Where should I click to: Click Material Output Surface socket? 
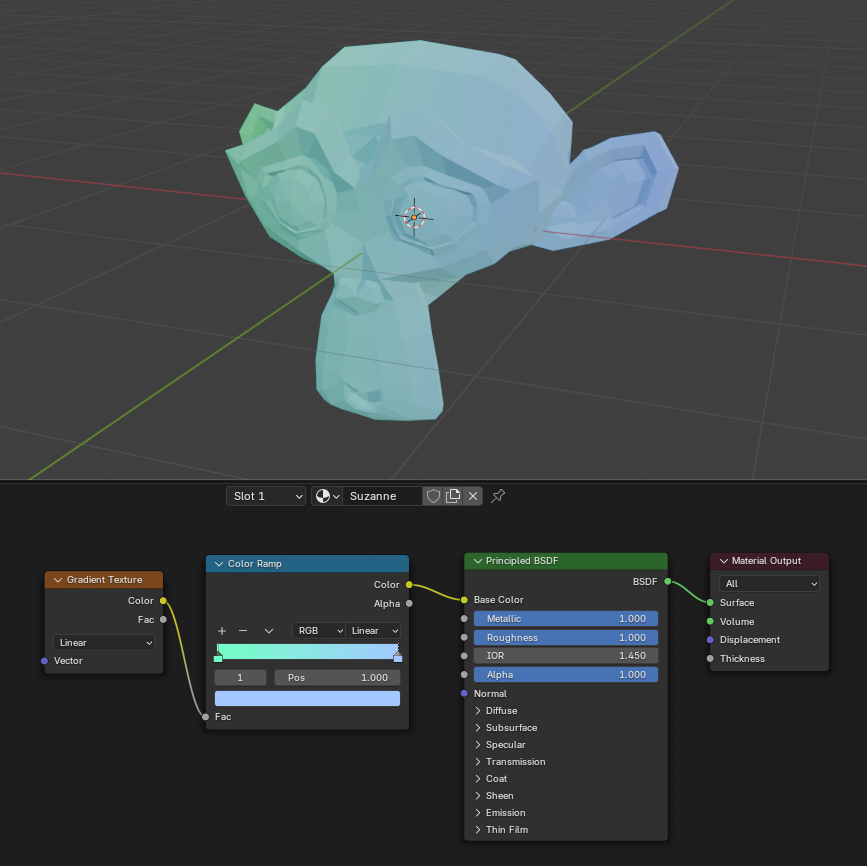[710, 603]
